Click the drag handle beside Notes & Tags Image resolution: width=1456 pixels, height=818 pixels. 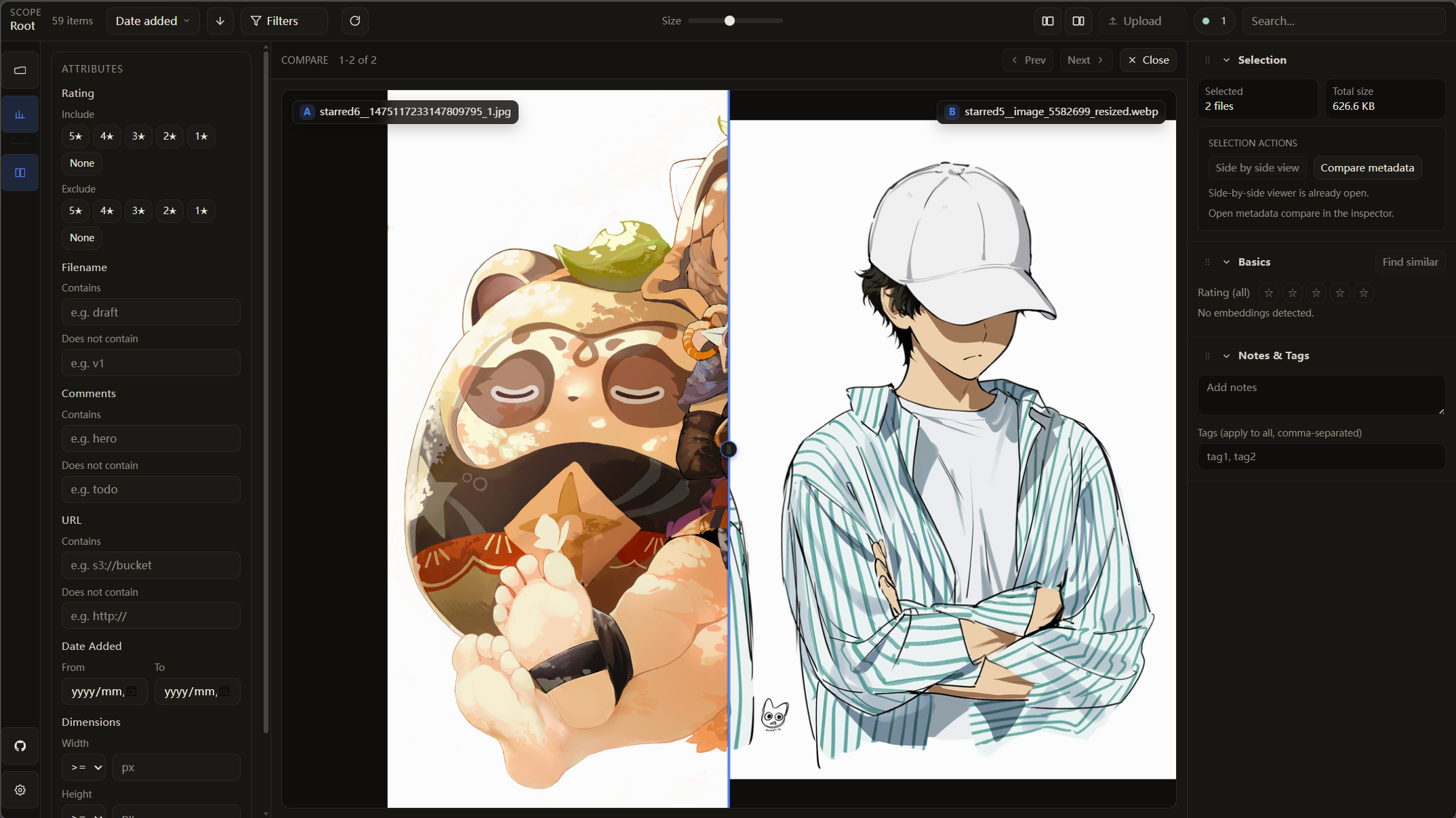tap(1207, 356)
